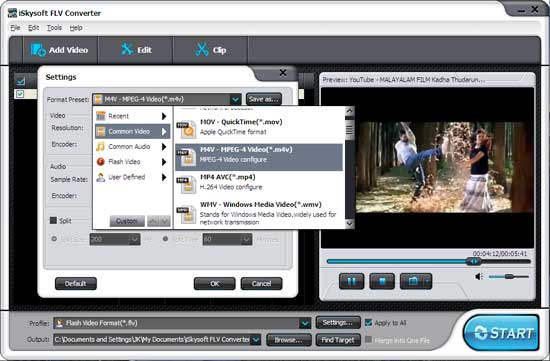This screenshot has height=361, width=550.
Task: Toggle the Apply to All checkbox
Action: point(368,323)
